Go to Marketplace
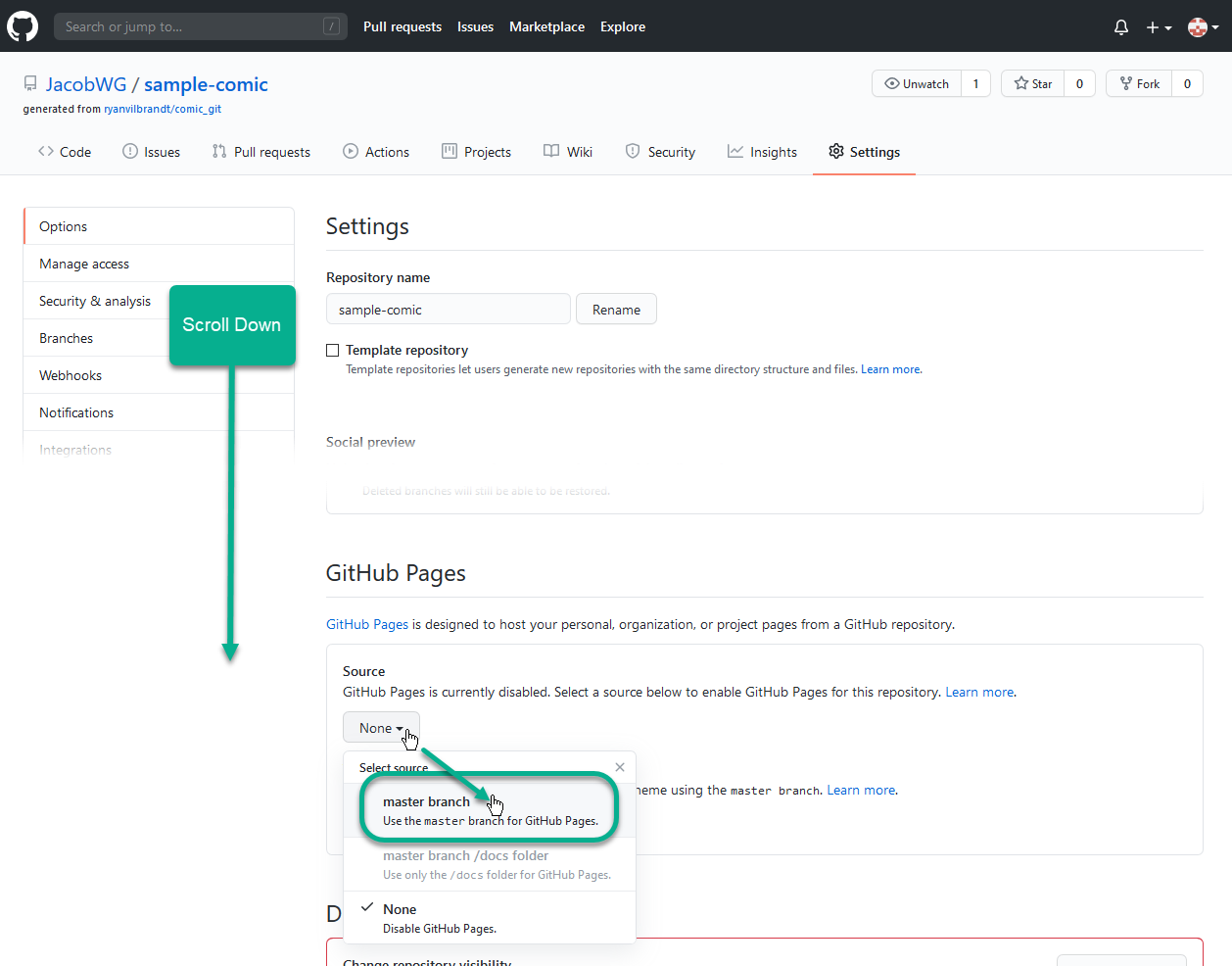This screenshot has width=1232, height=966. coord(546,26)
